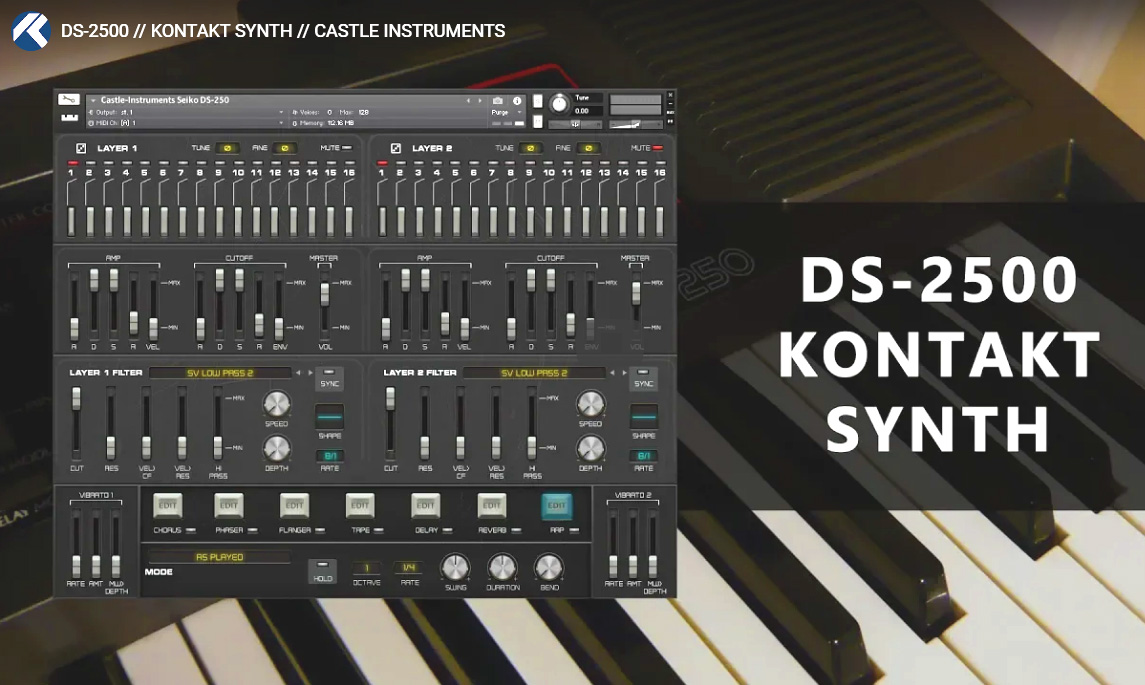
Task: Click the EDIT button above REVERB
Action: 491,505
